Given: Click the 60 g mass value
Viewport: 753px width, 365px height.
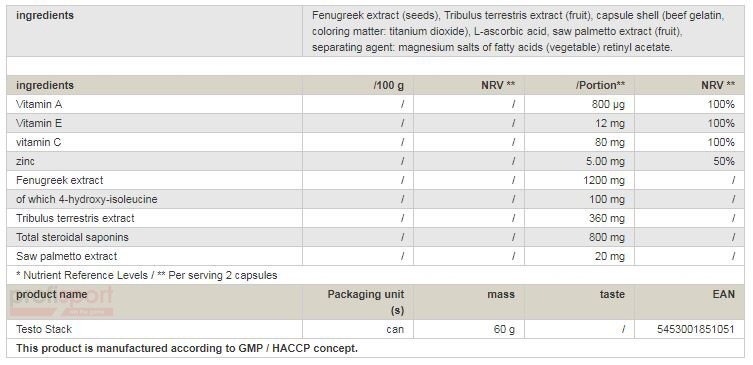Looking at the screenshot, I should [504, 329].
